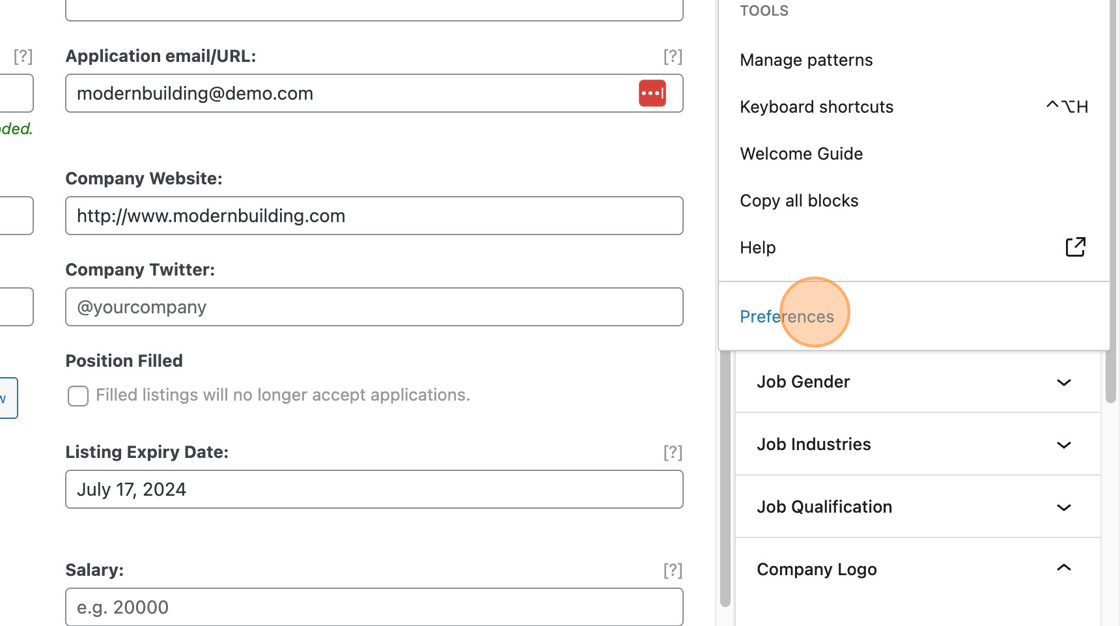This screenshot has height=626, width=1120.
Task: Open Keyboard shortcuts menu item
Action: 816,107
